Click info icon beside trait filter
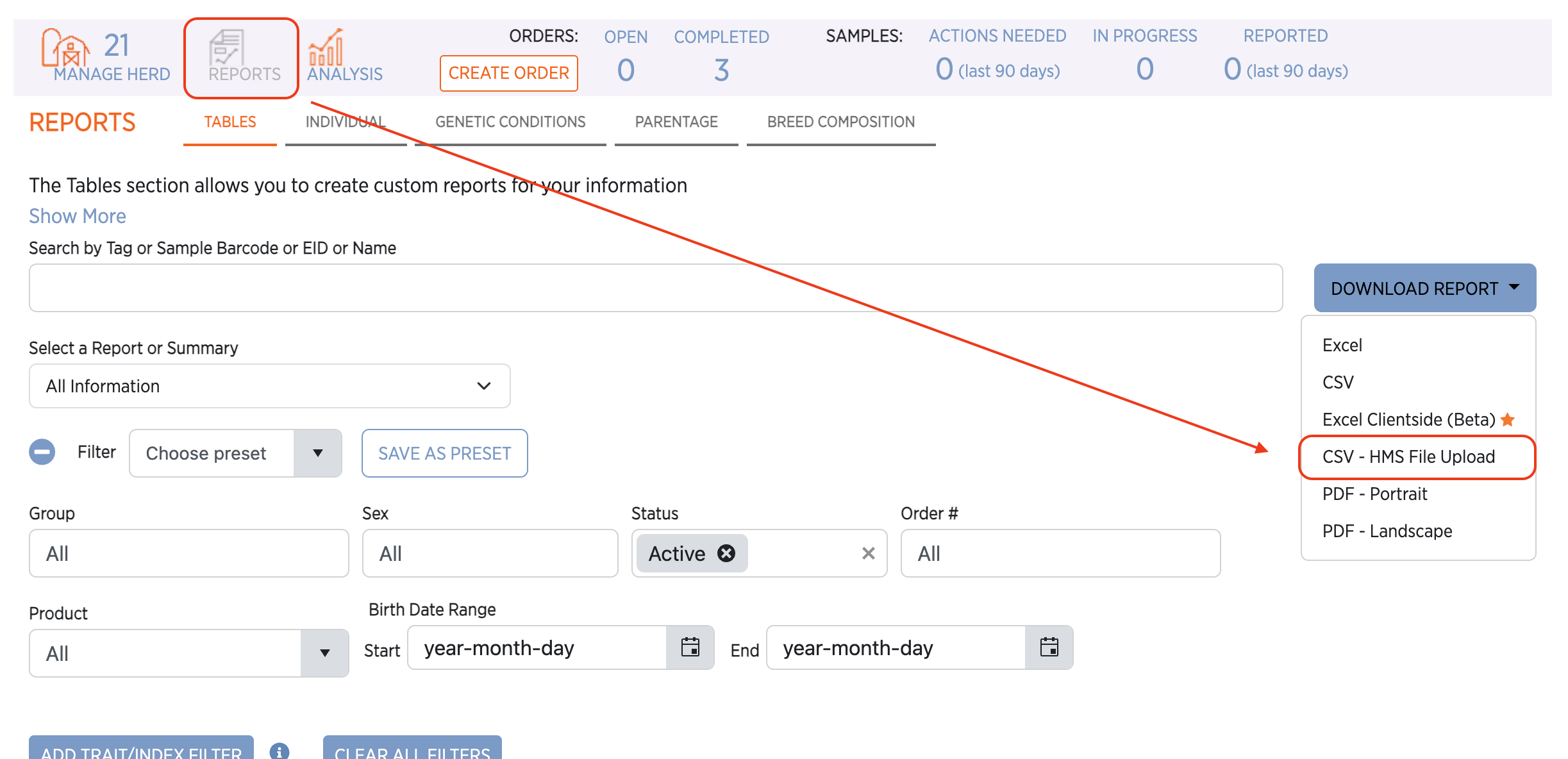Screen dimensions: 1568x759 pos(279,751)
